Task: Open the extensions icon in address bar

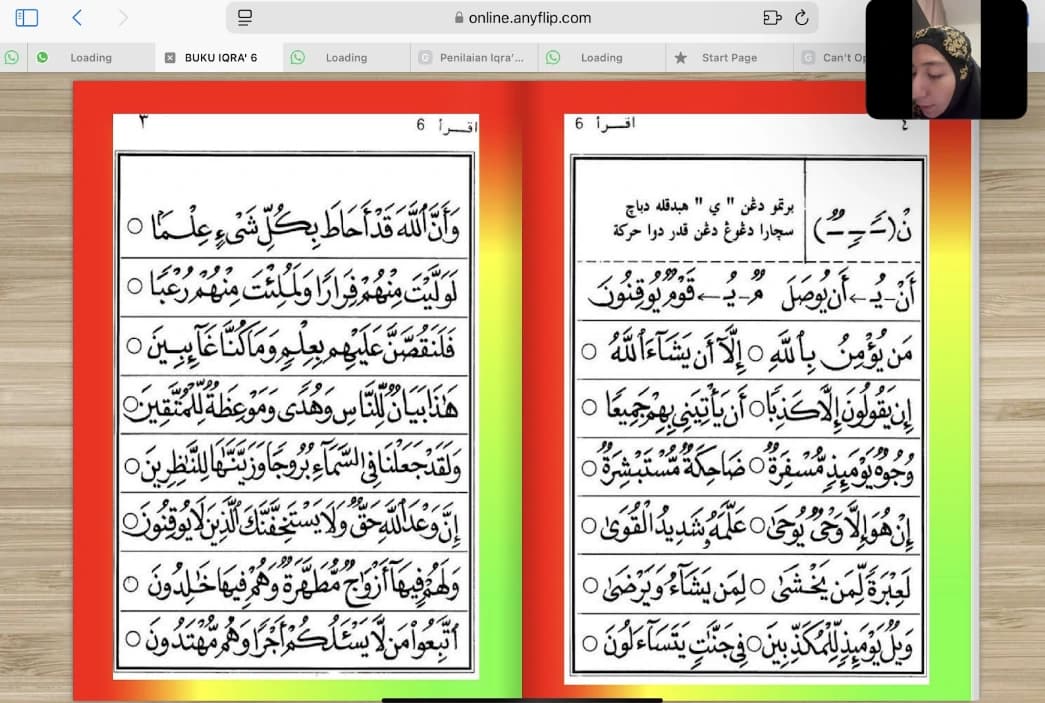Action: click(772, 18)
